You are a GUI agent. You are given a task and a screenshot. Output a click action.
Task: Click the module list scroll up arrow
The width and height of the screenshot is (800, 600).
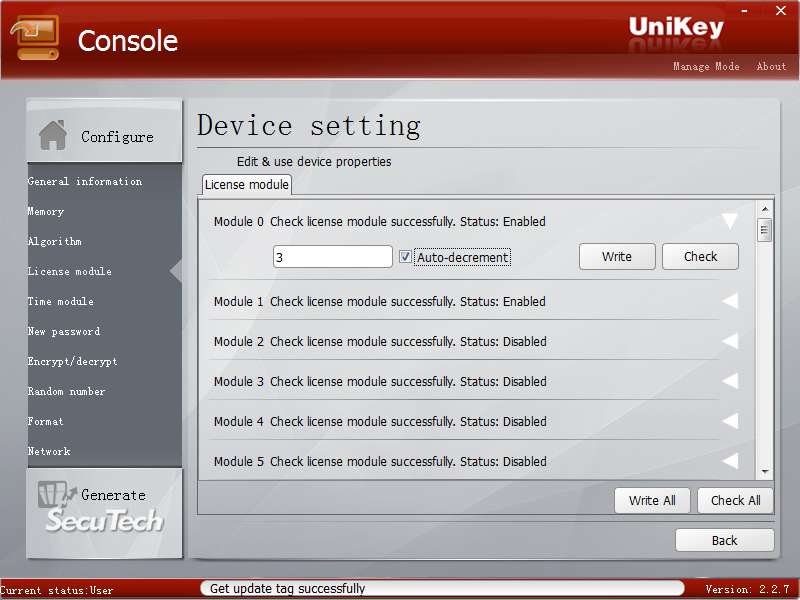tap(765, 209)
